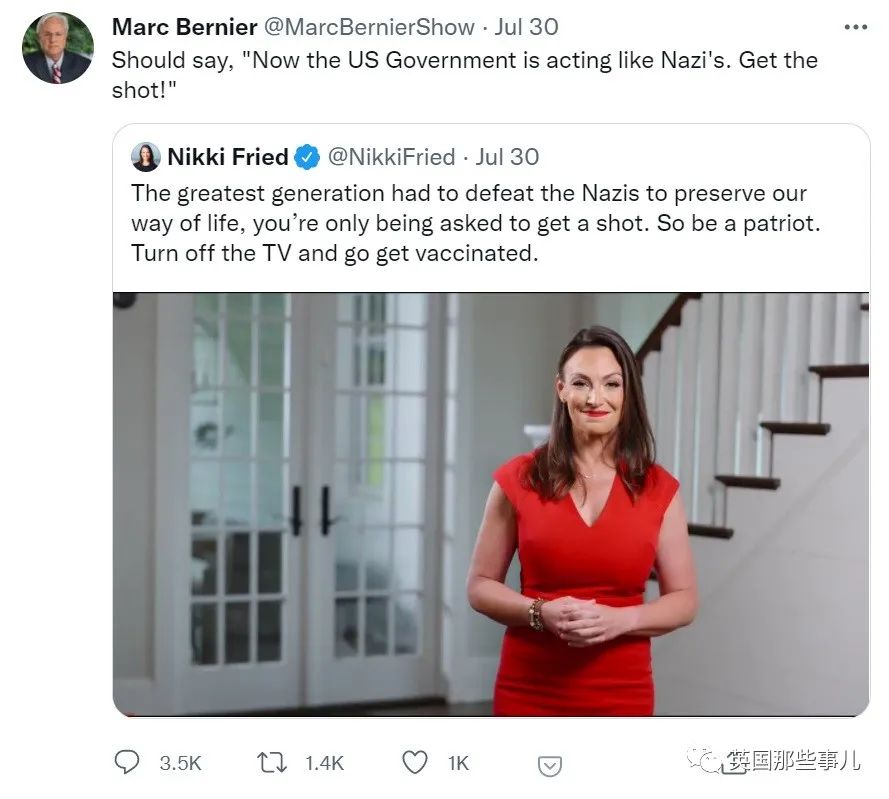Click the retweet arrows icon
889x799 pixels.
(272, 763)
